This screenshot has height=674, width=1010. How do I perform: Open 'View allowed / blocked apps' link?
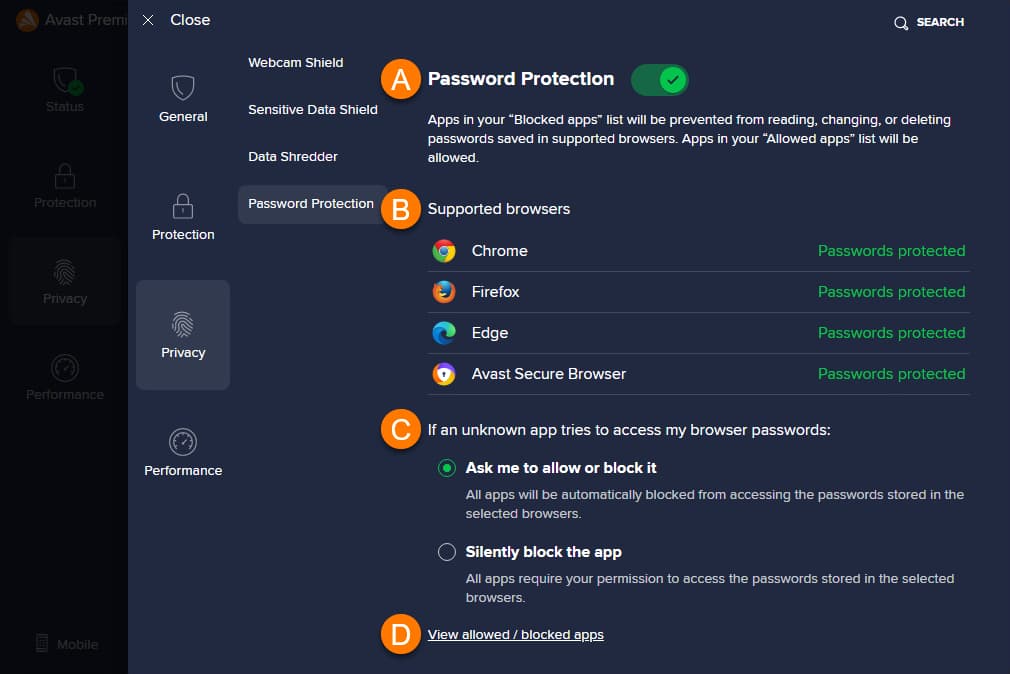click(516, 635)
